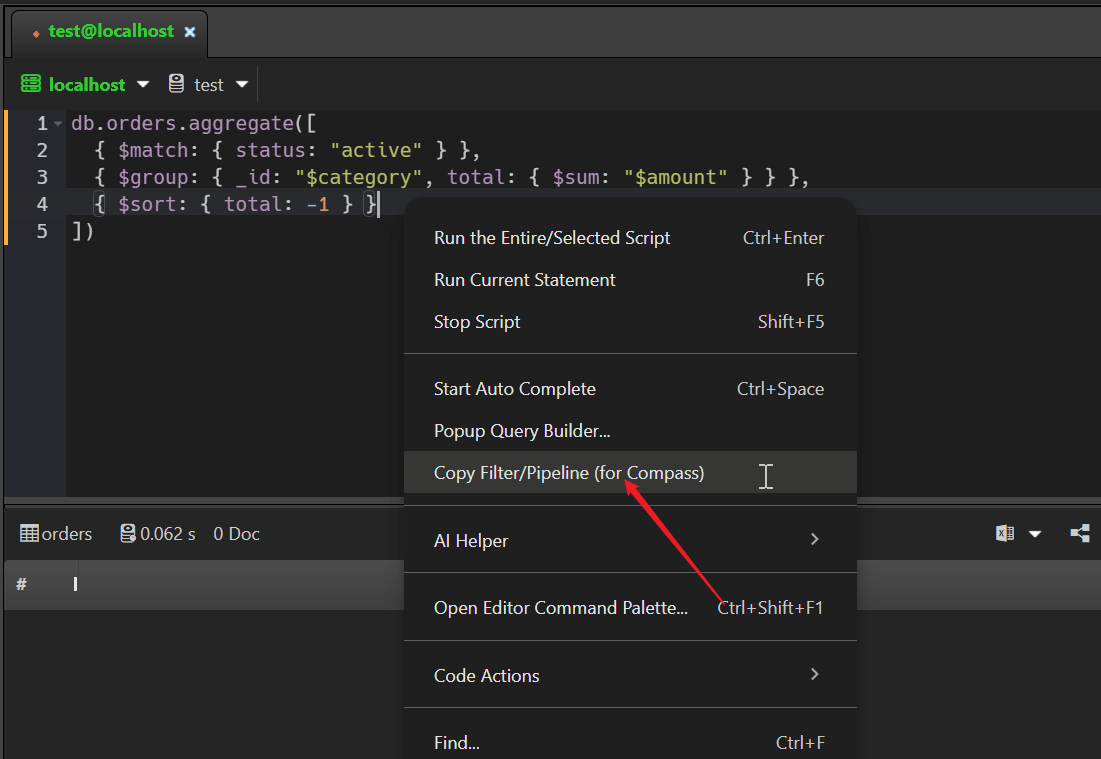Open Editor Command Palette... entry
This screenshot has width=1101, height=759.
coord(630,608)
